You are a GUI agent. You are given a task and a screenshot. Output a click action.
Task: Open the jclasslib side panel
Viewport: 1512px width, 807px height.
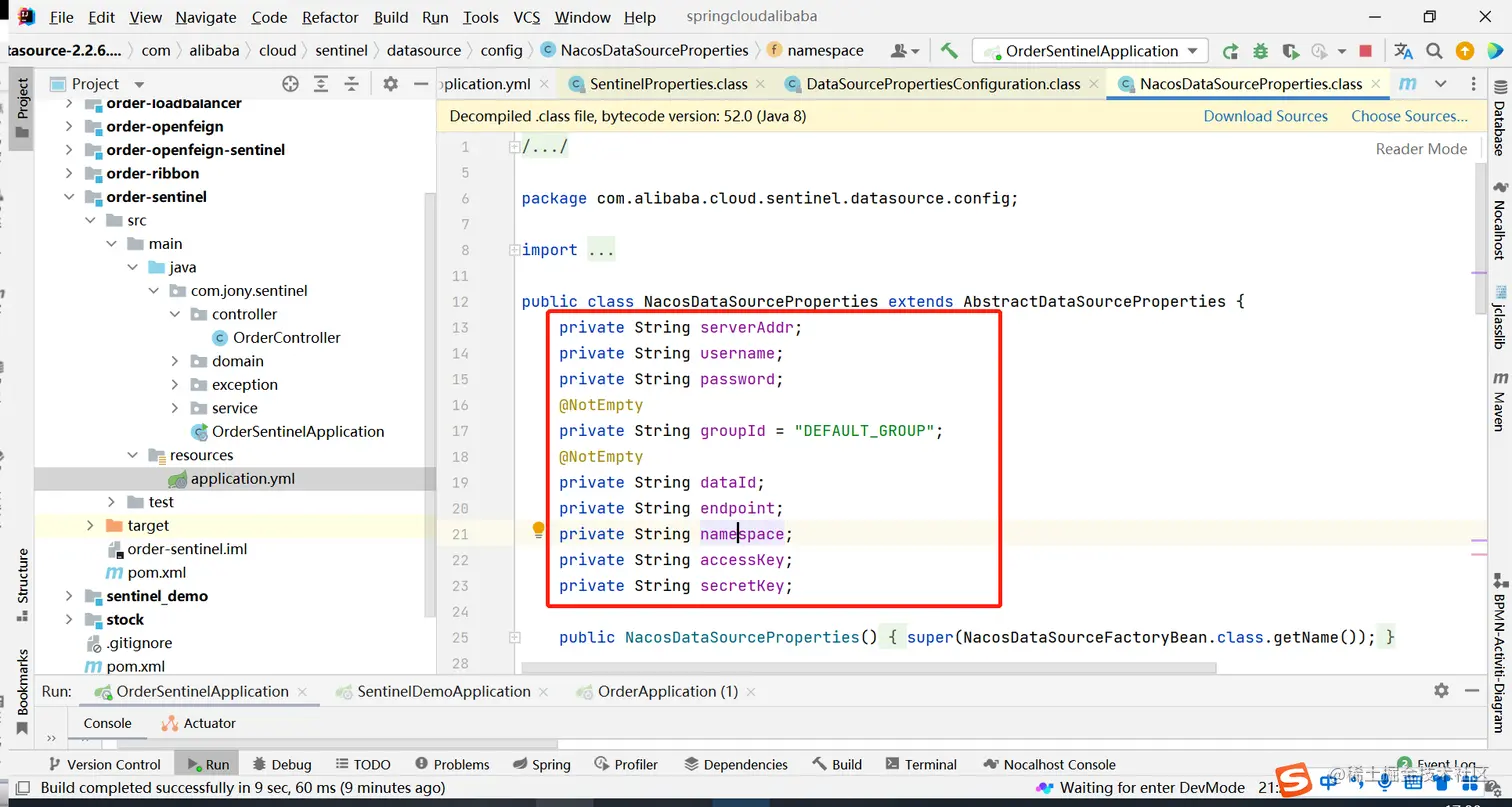pyautogui.click(x=1499, y=316)
